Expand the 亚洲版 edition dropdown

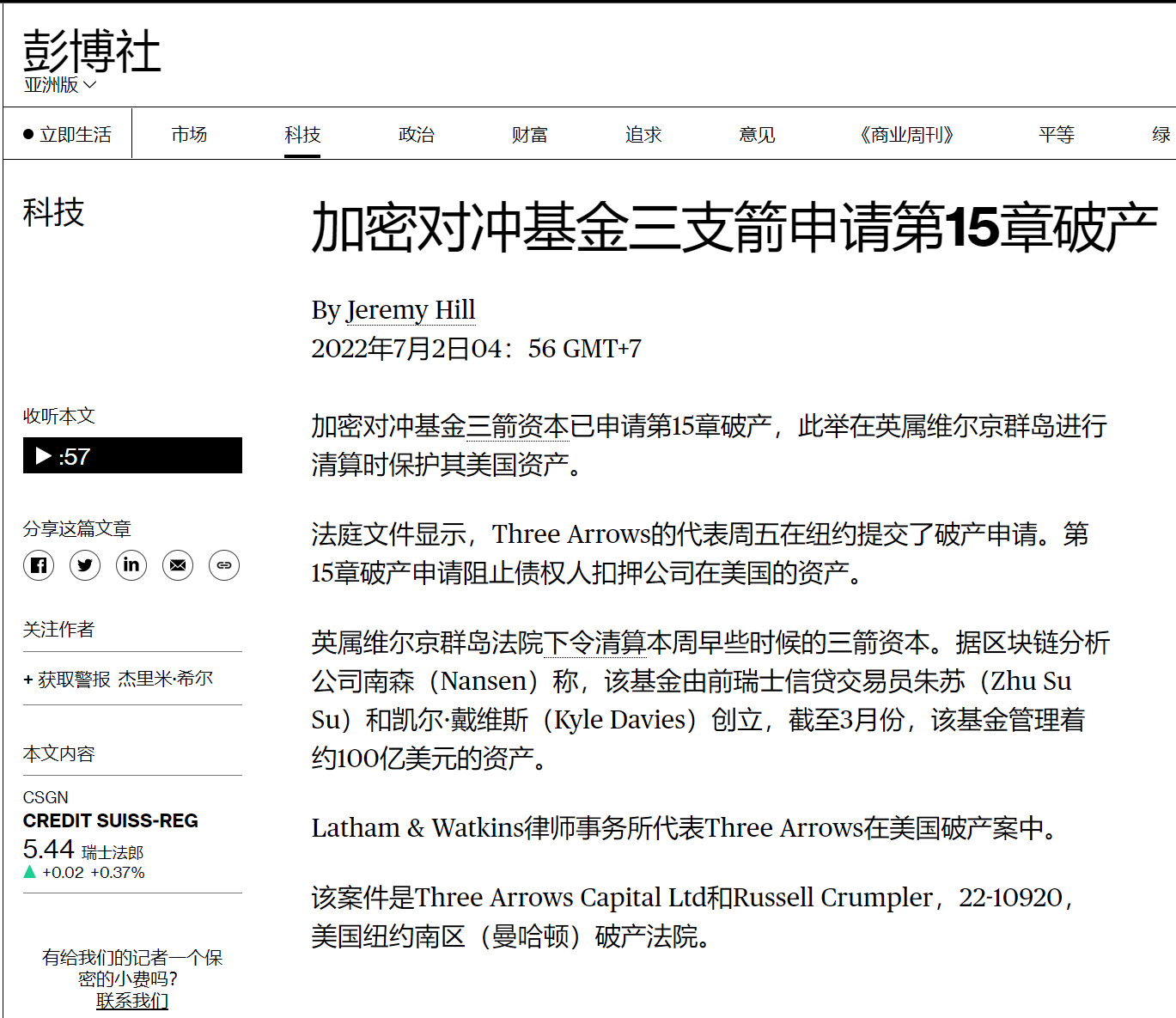pyautogui.click(x=60, y=85)
